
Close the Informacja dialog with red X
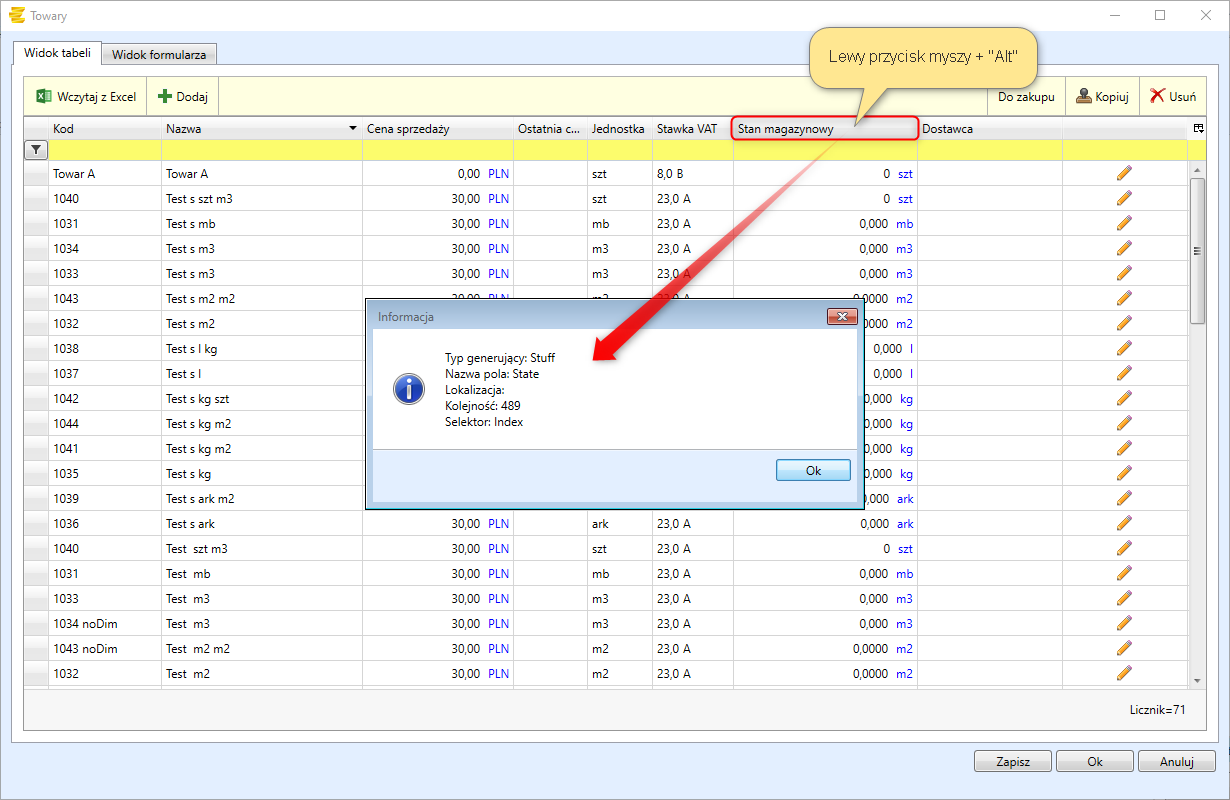pyautogui.click(x=841, y=317)
